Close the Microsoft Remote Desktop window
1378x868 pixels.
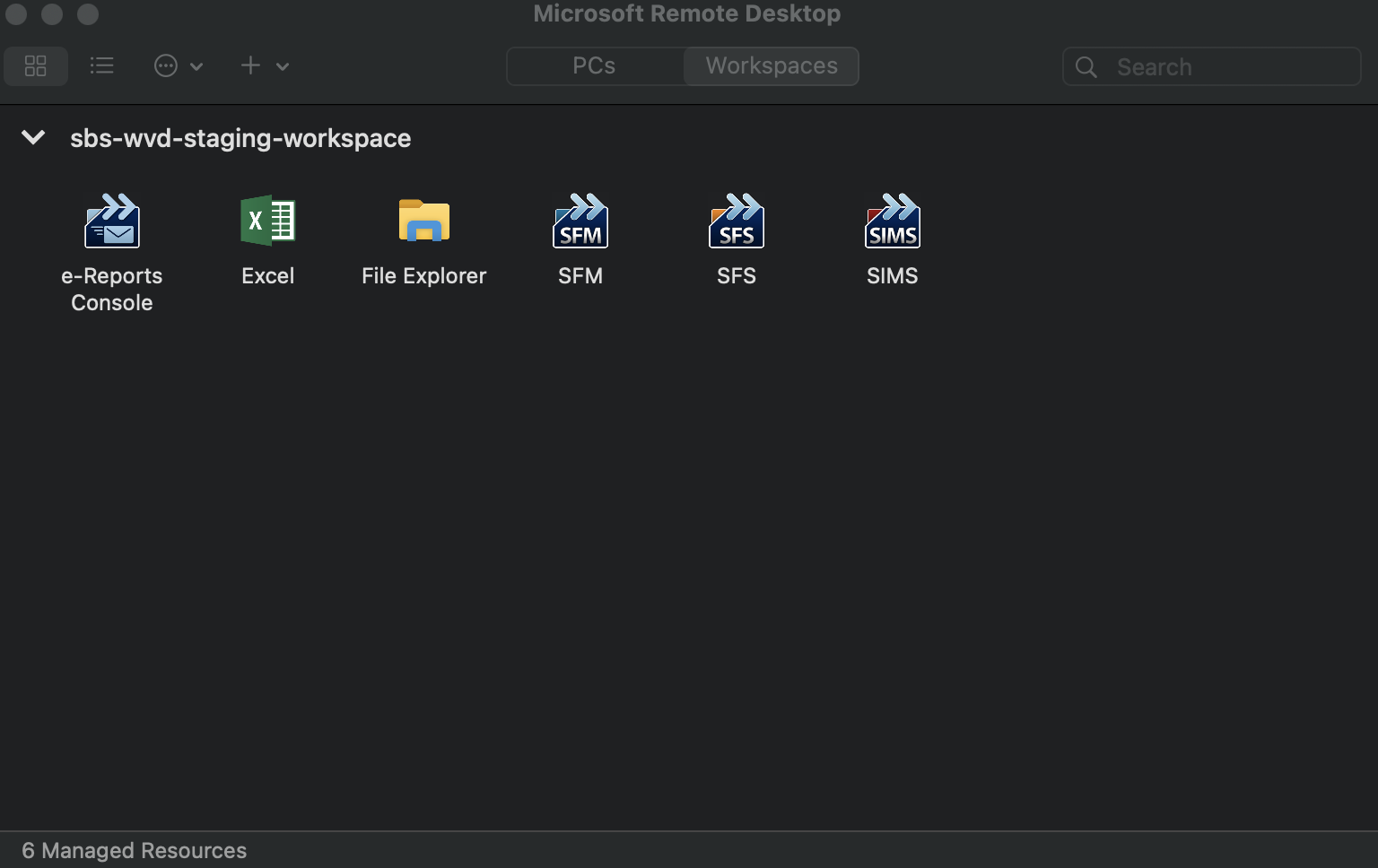16,14
